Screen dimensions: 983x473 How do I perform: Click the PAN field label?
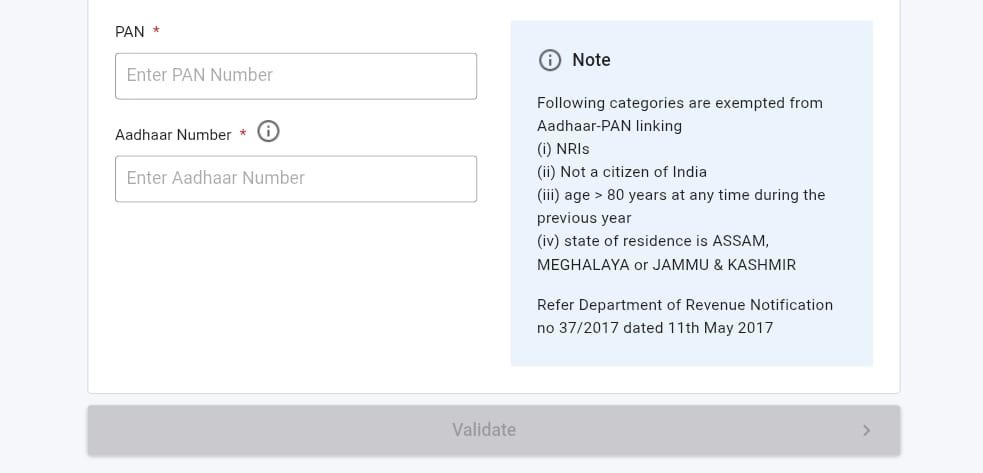pos(130,32)
